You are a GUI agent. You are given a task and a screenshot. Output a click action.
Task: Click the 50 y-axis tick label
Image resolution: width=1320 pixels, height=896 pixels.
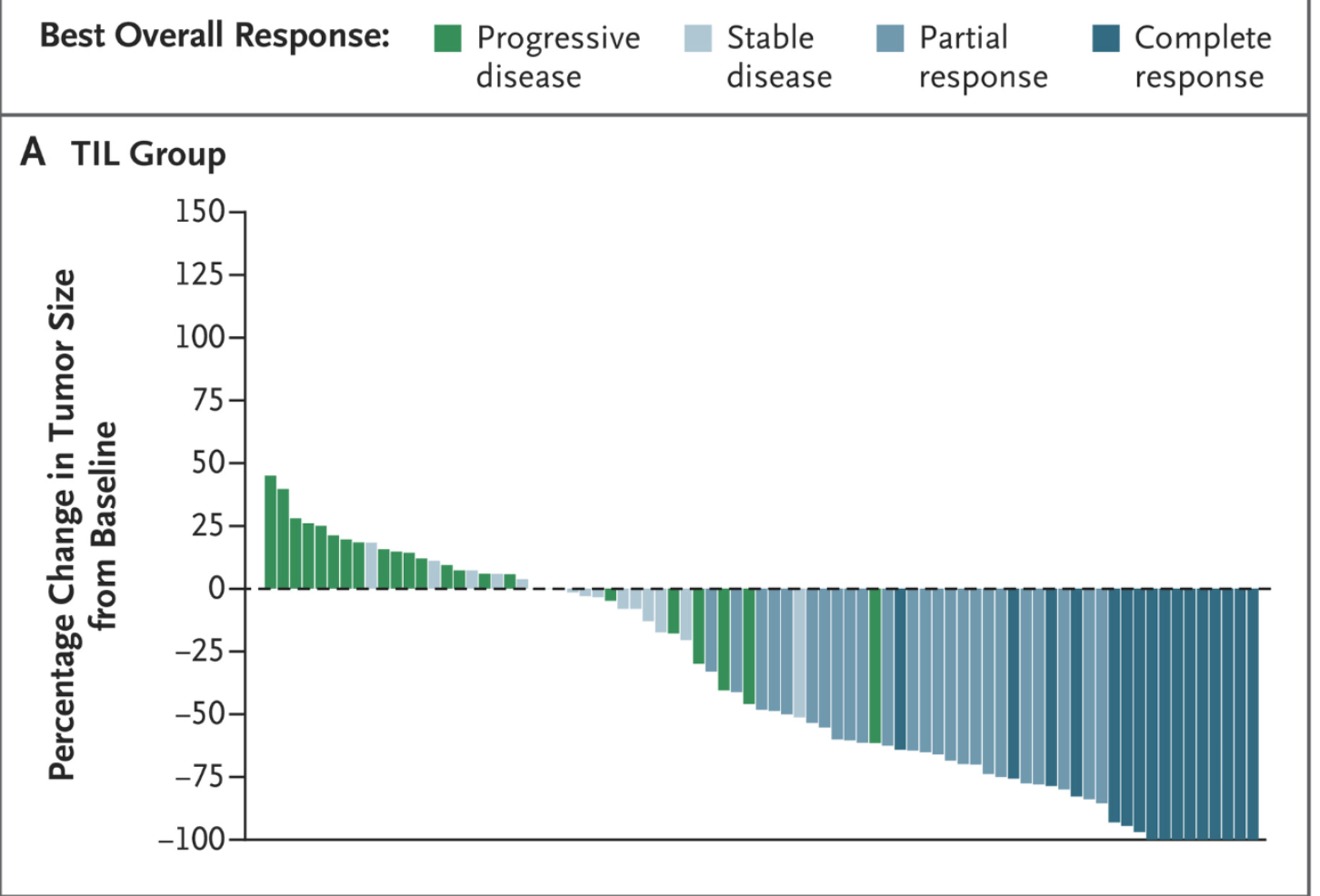[207, 463]
